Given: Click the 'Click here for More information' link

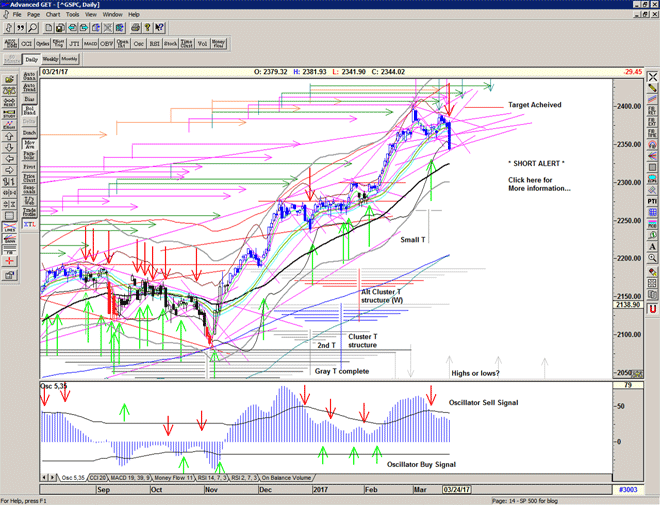Looking at the screenshot, I should click(538, 183).
